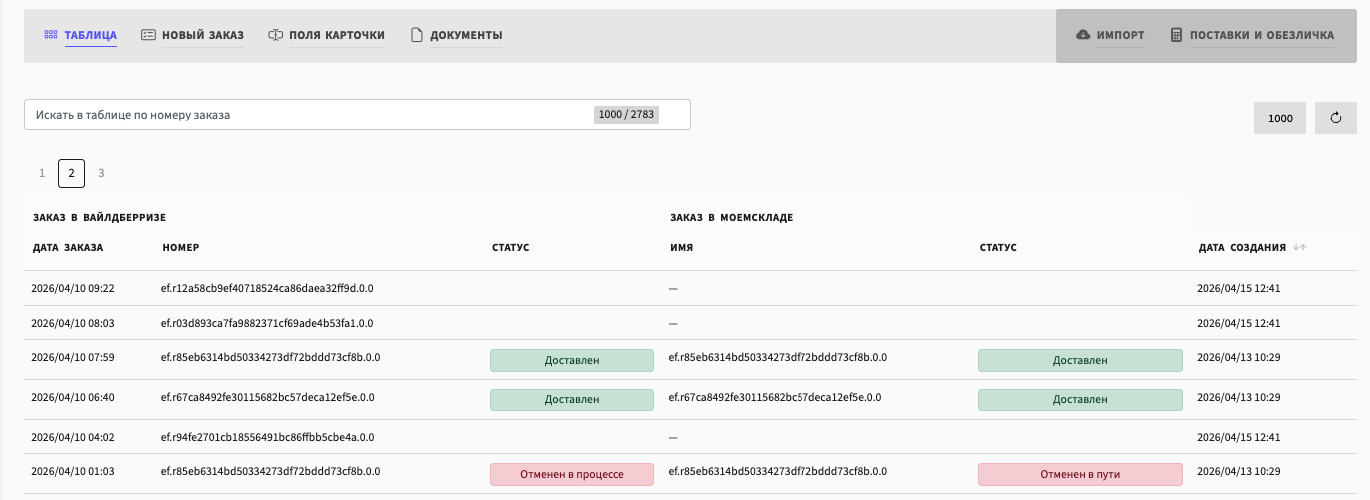Image resolution: width=1370 pixels, height=500 pixels.
Task: Click order date 2026/04/10 07:59
Action: pyautogui.click(x=73, y=357)
